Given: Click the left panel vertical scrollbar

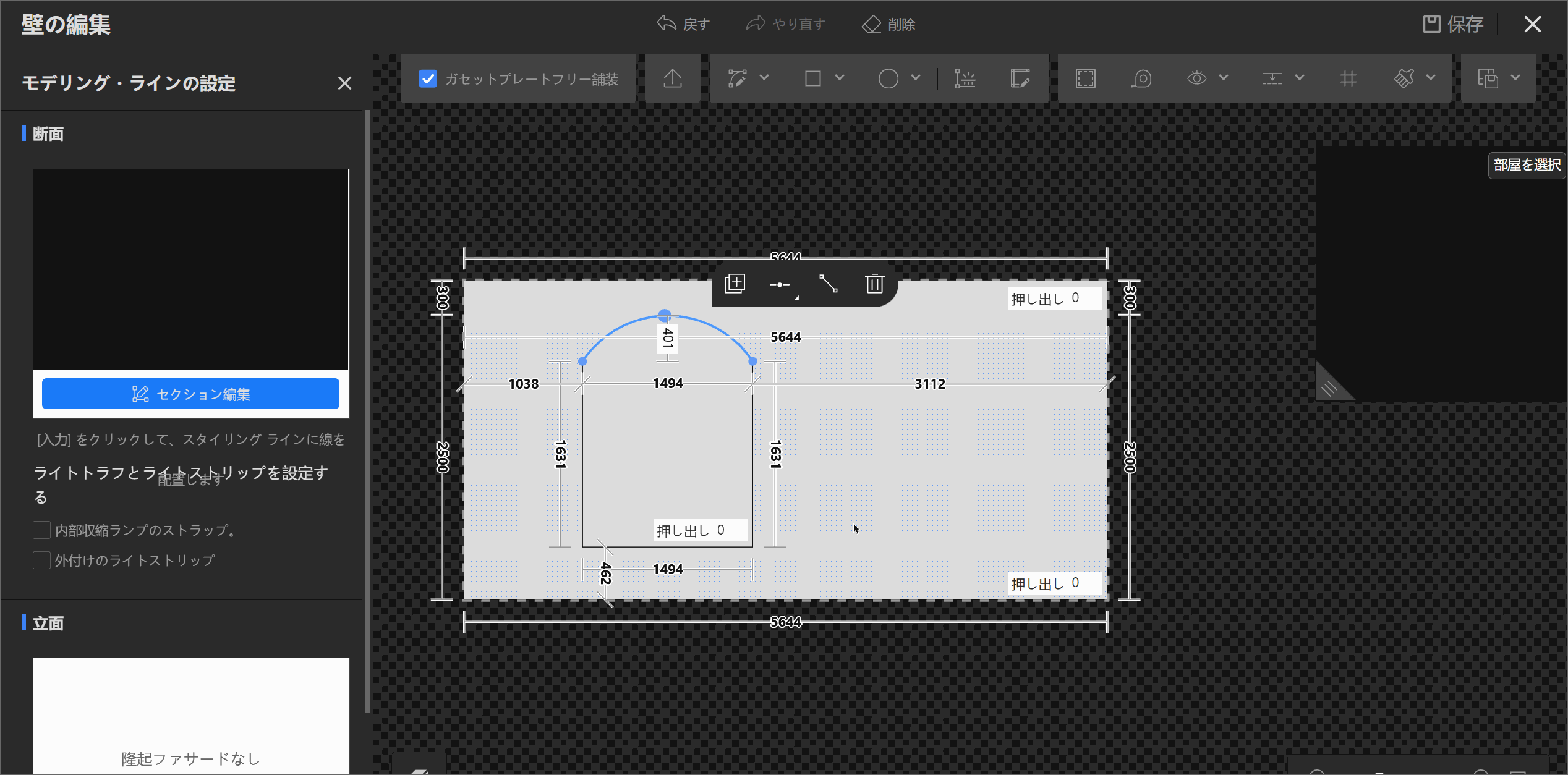Looking at the screenshot, I should 368,412.
